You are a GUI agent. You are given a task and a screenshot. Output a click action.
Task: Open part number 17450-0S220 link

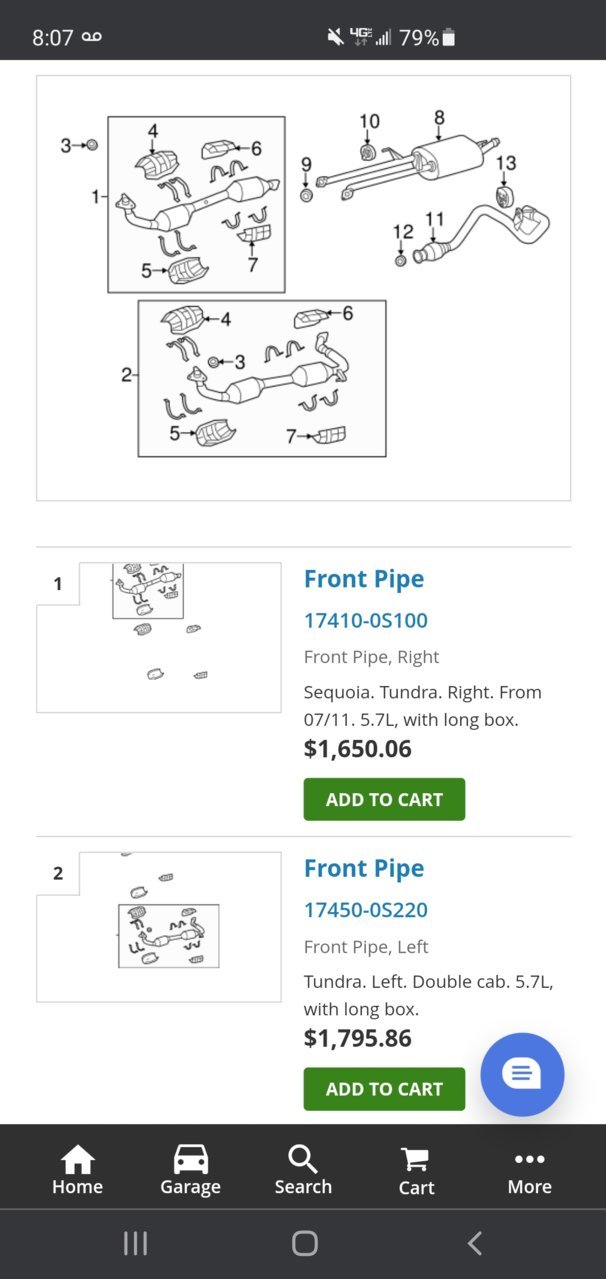click(x=366, y=910)
